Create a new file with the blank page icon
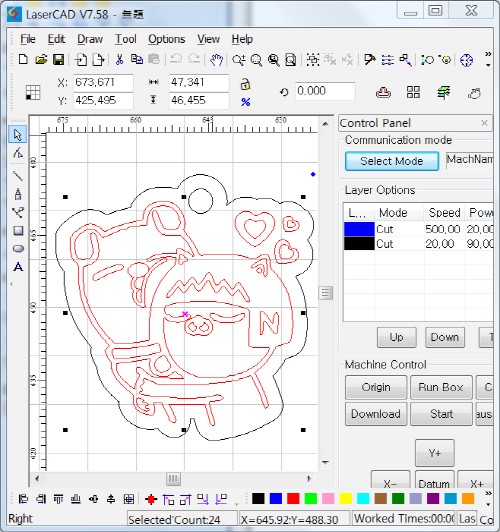The width and height of the screenshot is (500, 532). 23,60
